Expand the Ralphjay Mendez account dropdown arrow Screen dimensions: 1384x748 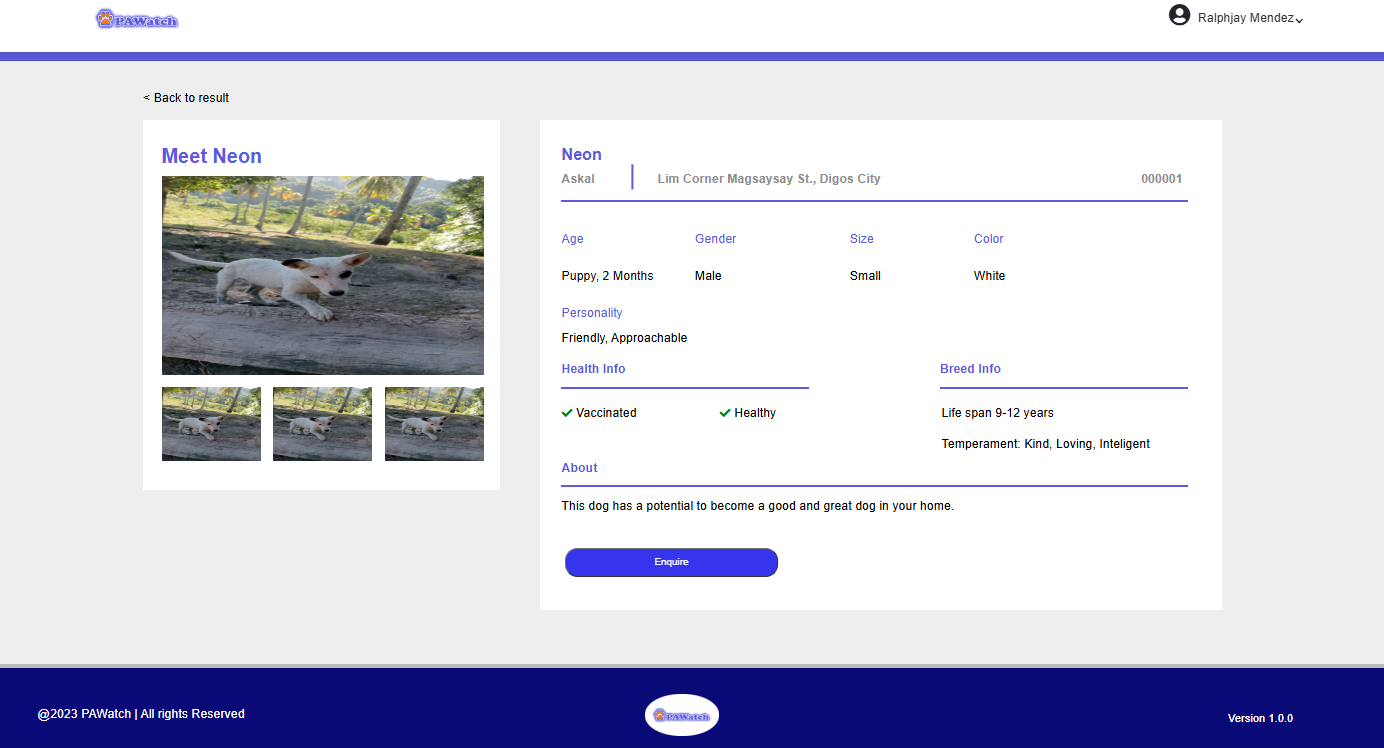tap(1299, 20)
